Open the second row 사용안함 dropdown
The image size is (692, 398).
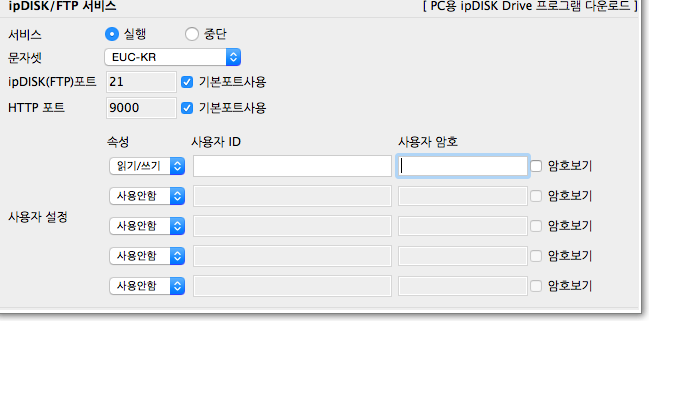click(147, 196)
